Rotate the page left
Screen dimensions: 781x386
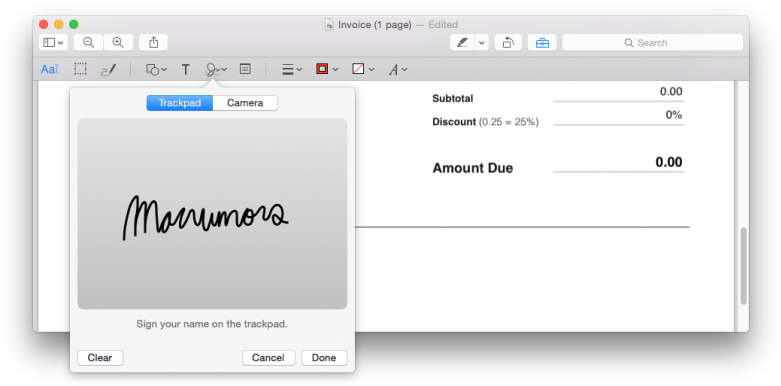point(508,43)
